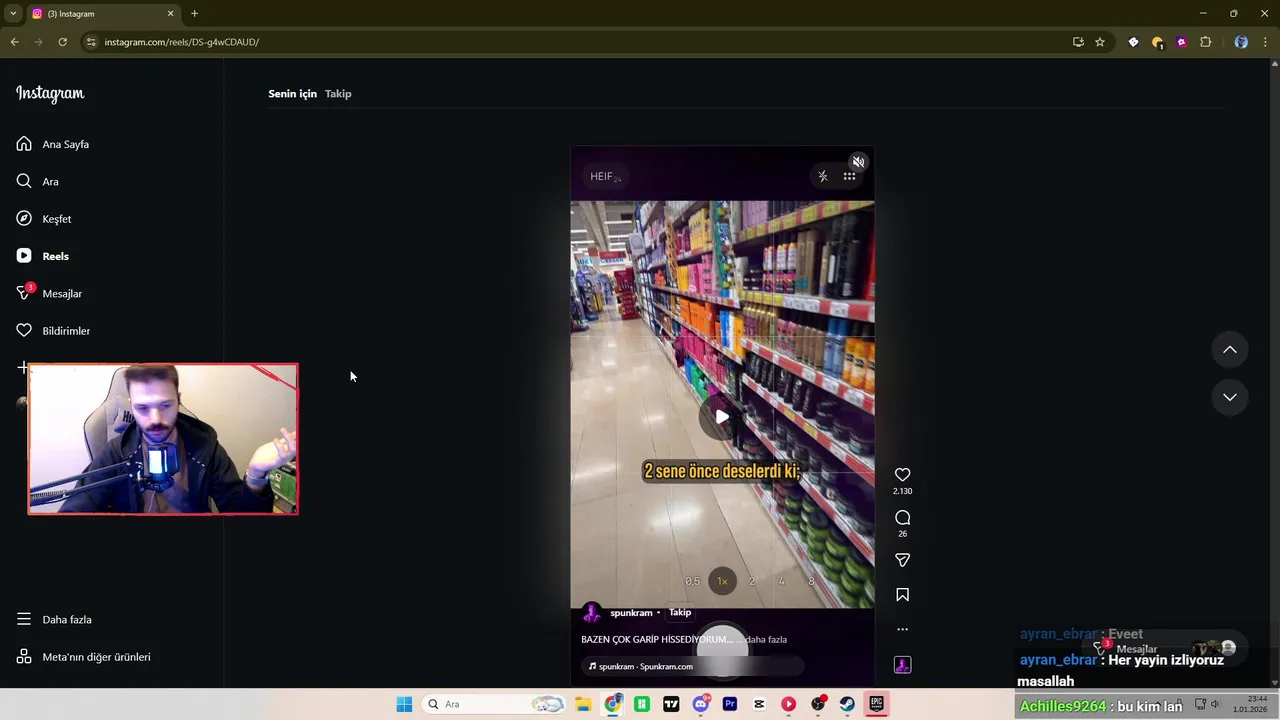Viewport: 1280px width, 720px height.
Task: Open Steam from taskbar
Action: coord(847,704)
